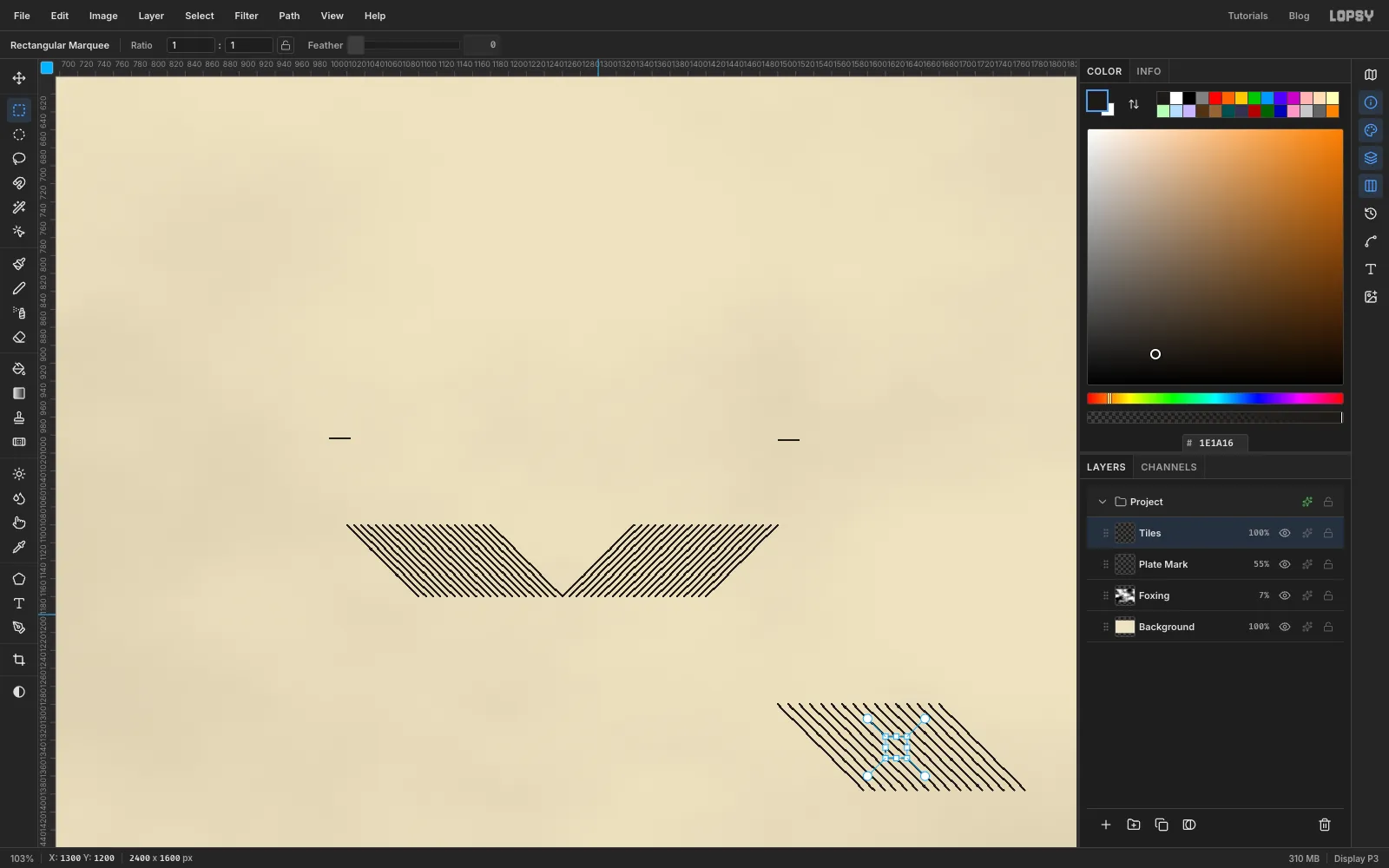The width and height of the screenshot is (1389, 868).
Task: Lock the Plate Mark layer
Action: pyautogui.click(x=1328, y=564)
